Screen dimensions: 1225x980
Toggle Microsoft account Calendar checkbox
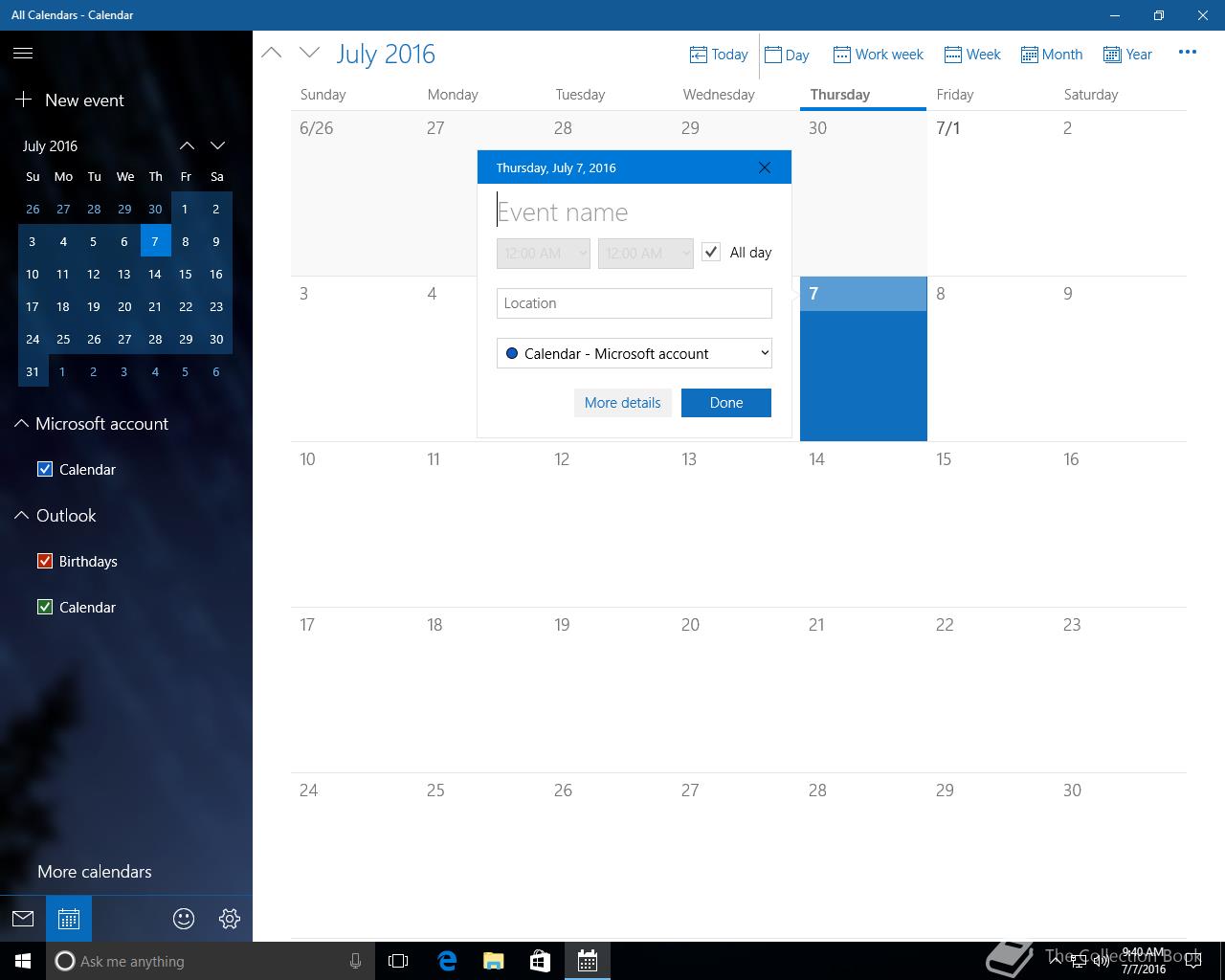[44, 469]
